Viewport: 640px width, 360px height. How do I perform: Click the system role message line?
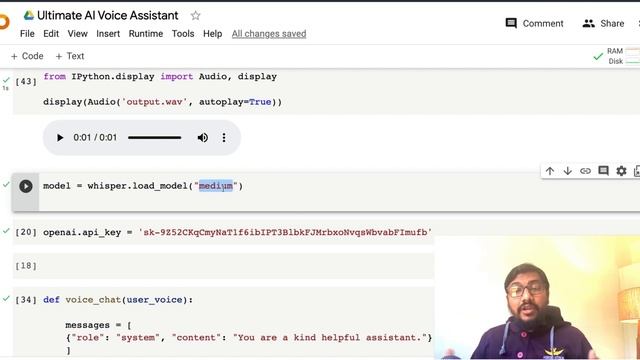[x=248, y=338]
